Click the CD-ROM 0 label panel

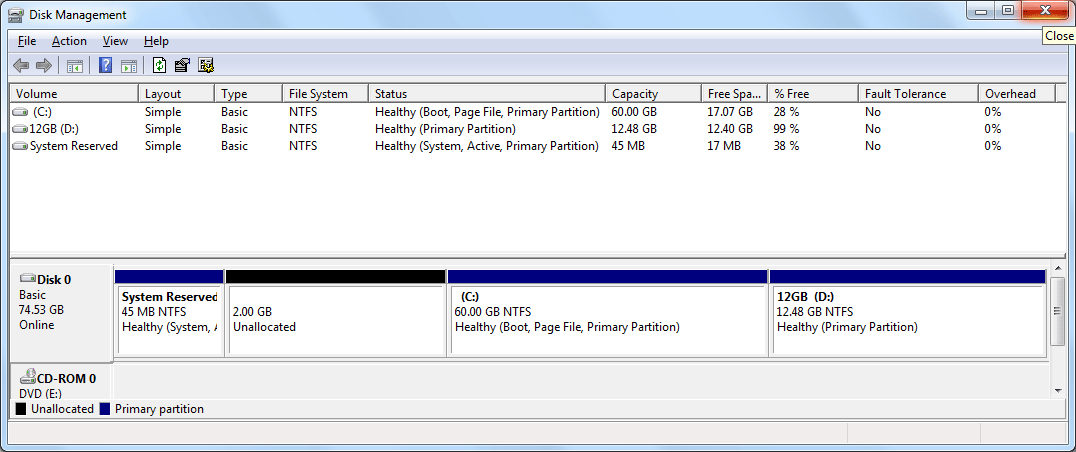point(61,381)
